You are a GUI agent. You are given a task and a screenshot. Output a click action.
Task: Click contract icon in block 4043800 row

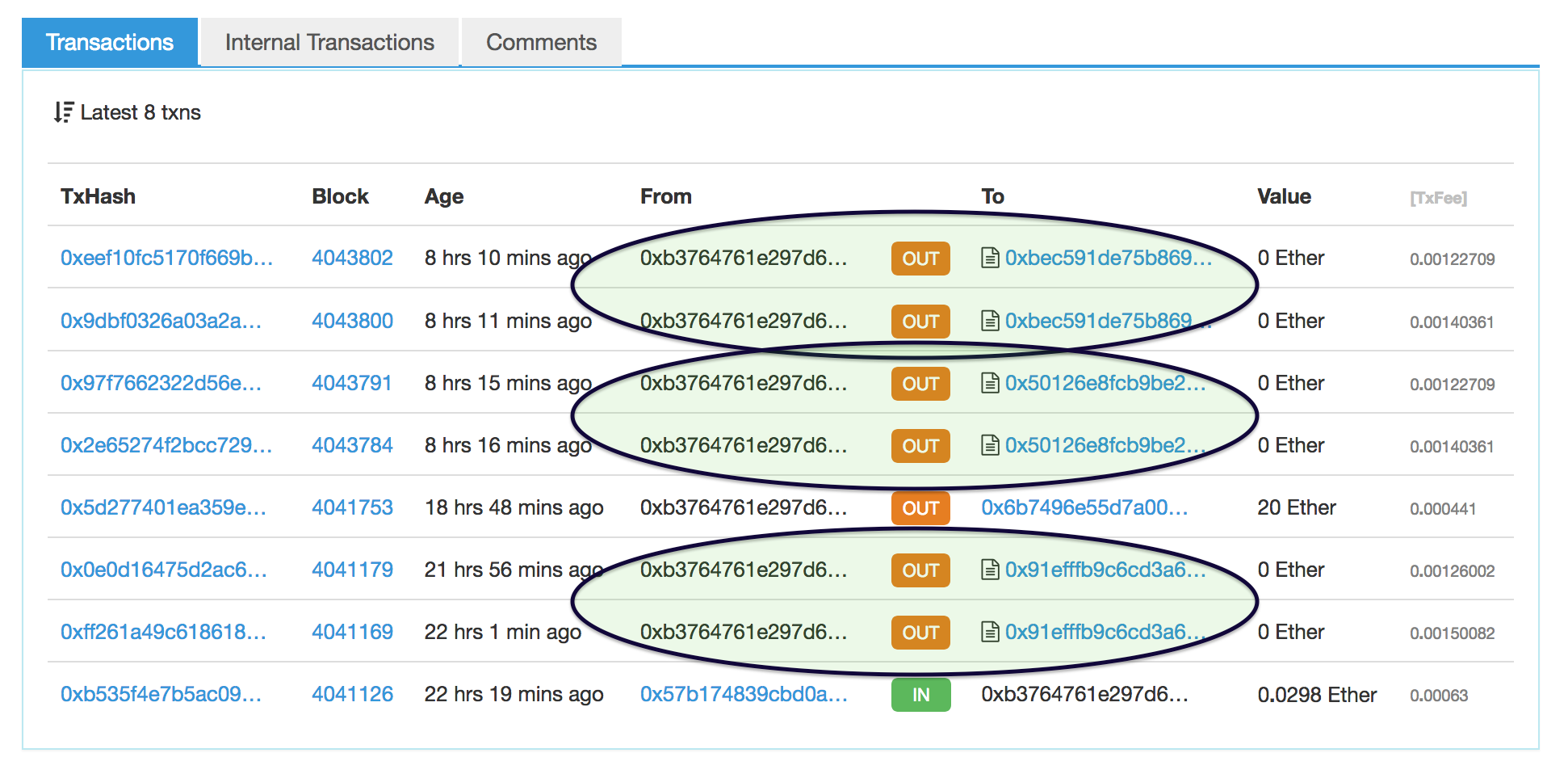[x=990, y=321]
